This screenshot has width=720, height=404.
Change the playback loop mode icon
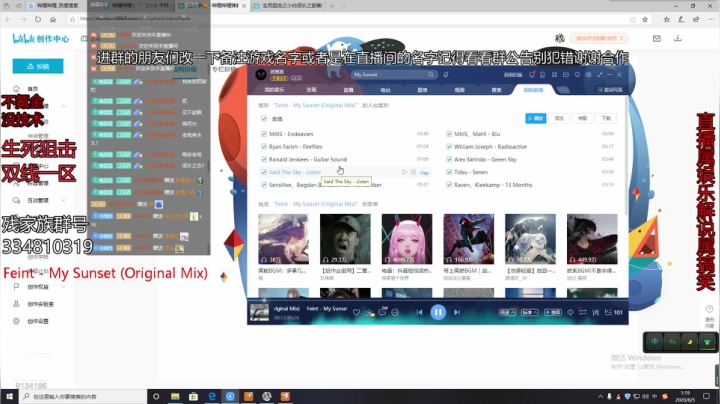[x=583, y=312]
